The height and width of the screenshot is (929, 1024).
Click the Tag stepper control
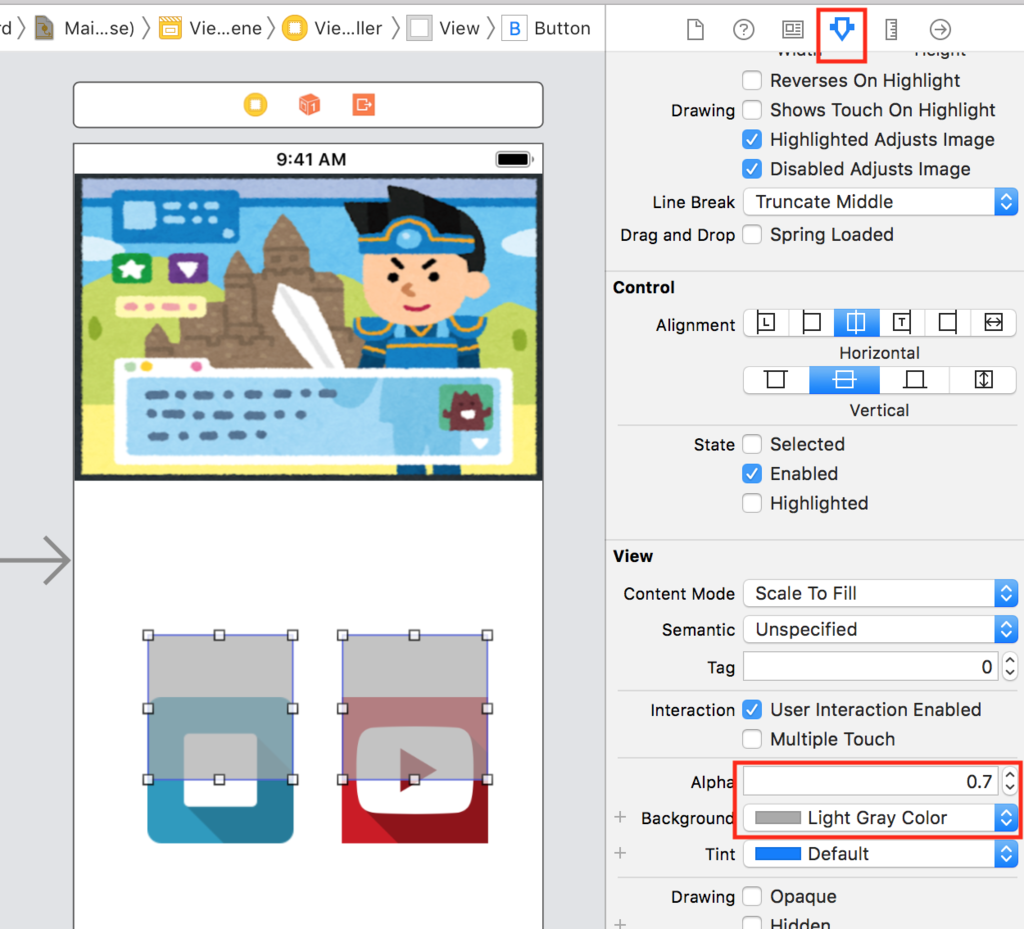pyautogui.click(x=1010, y=667)
